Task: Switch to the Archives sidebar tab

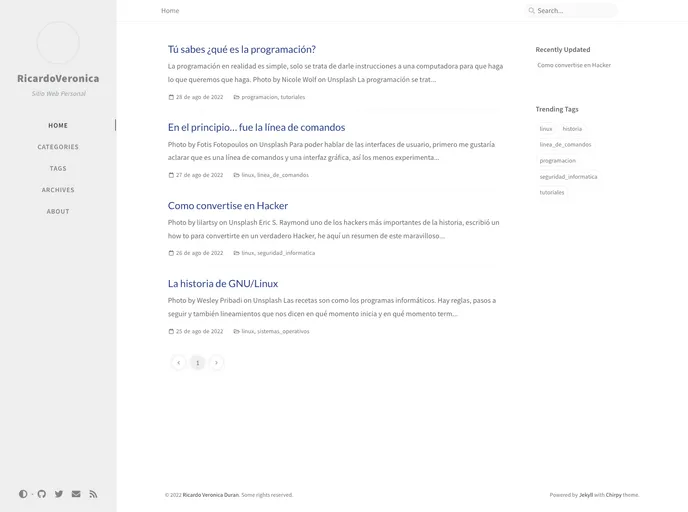Action: pyautogui.click(x=58, y=190)
